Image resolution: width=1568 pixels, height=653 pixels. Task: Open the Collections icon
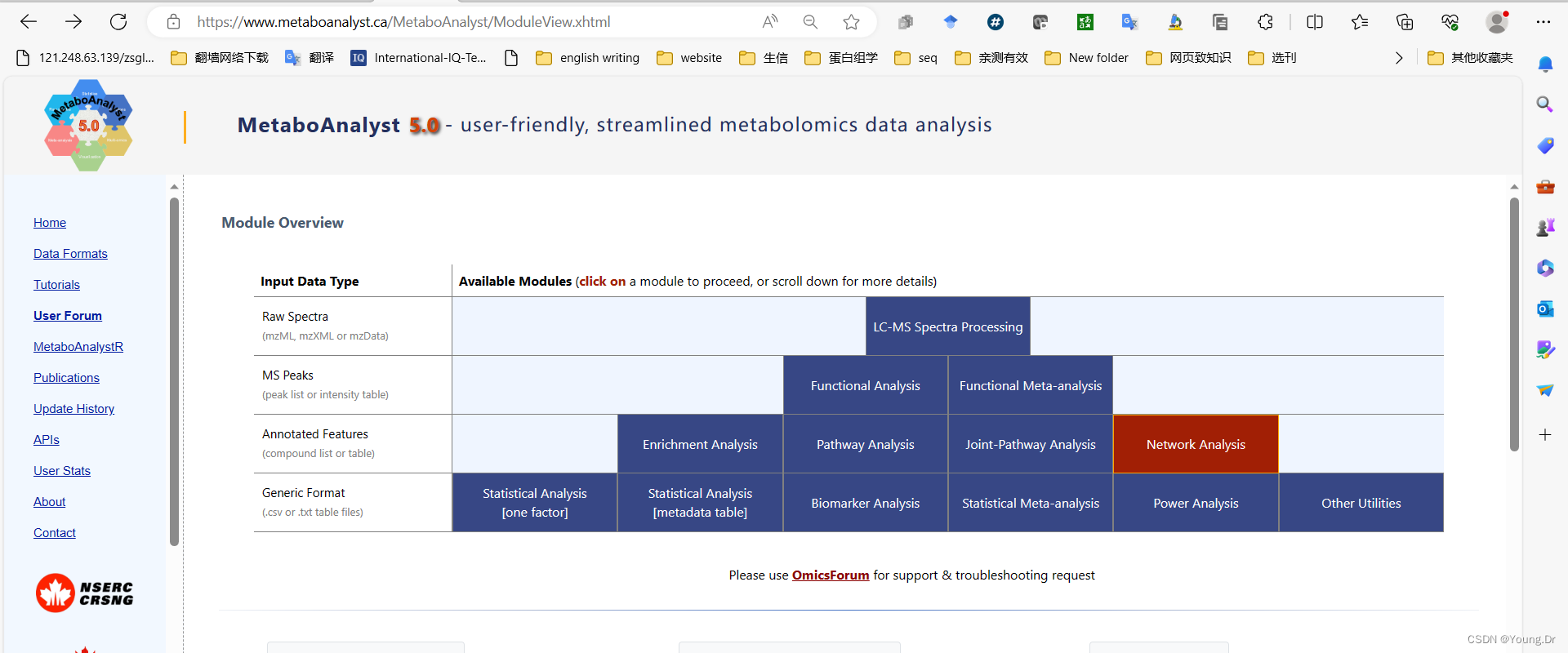tap(1405, 22)
